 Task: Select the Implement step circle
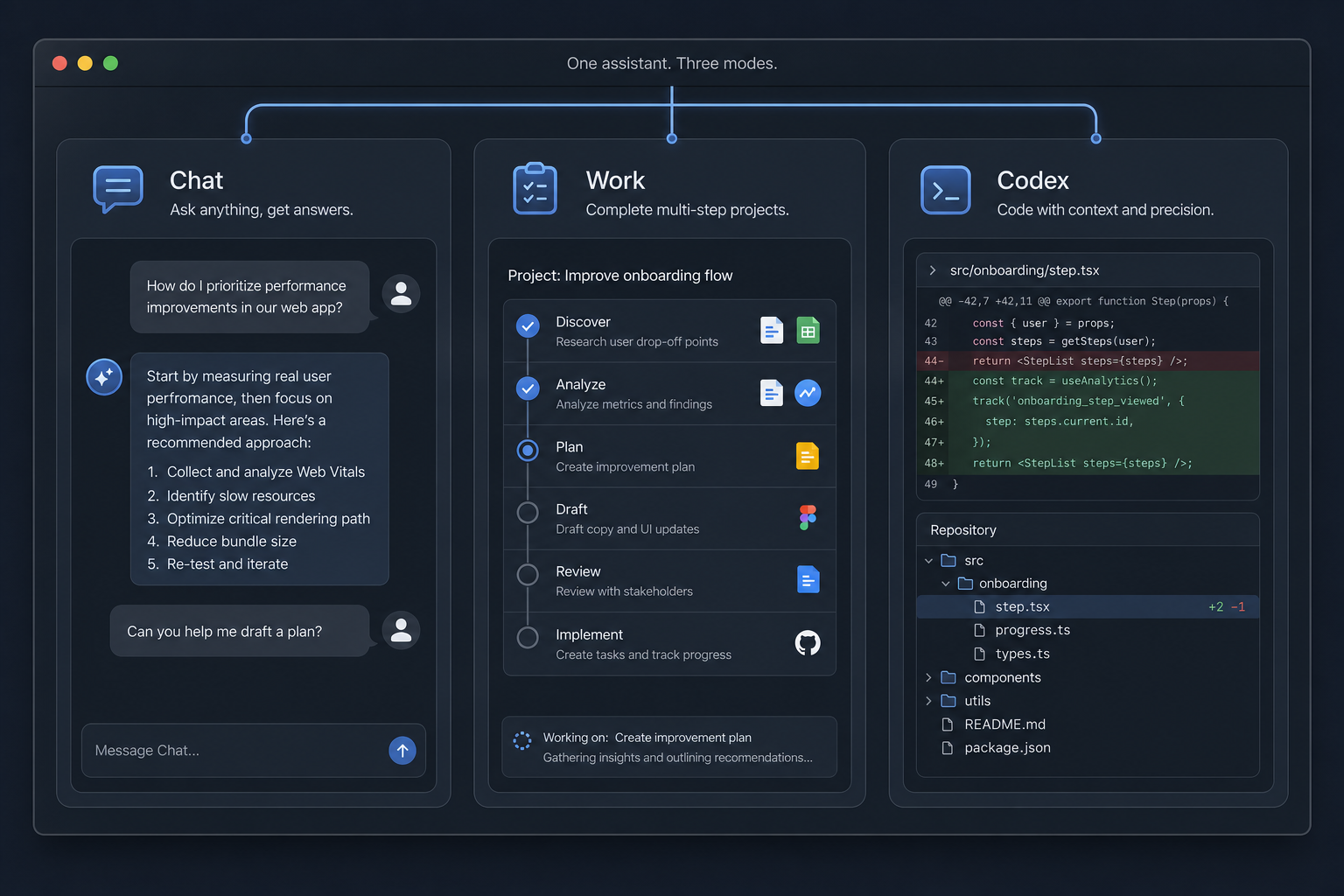528,638
